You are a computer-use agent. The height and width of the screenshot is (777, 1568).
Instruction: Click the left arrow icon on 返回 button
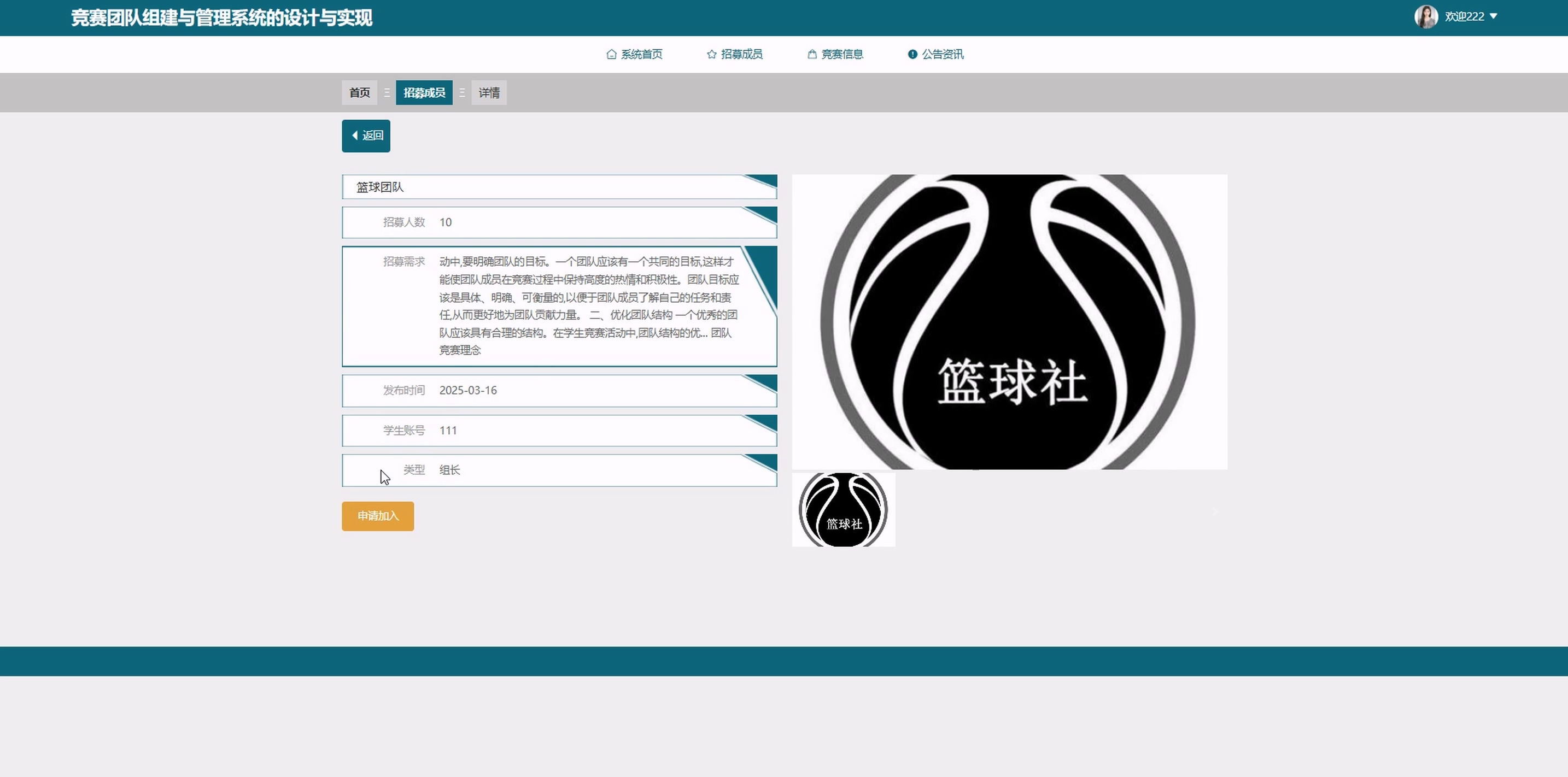pyautogui.click(x=355, y=135)
